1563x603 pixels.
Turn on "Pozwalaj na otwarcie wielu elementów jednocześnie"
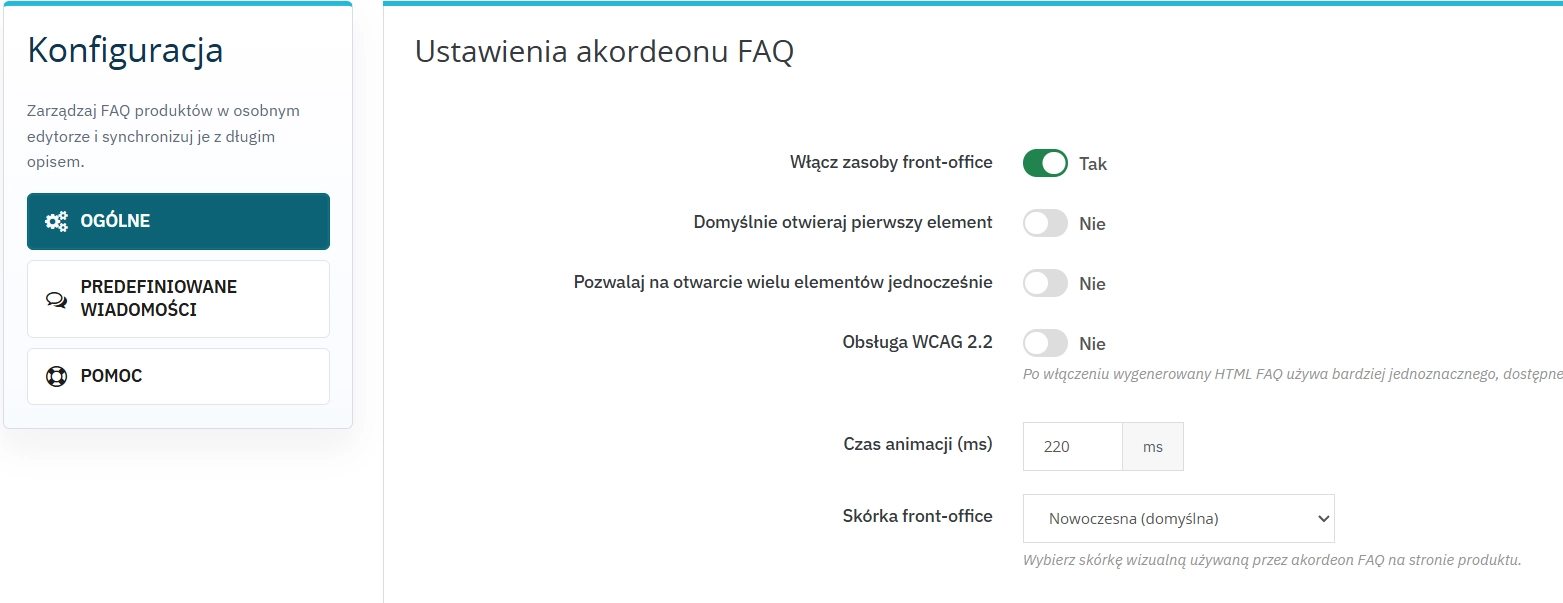tap(1044, 282)
